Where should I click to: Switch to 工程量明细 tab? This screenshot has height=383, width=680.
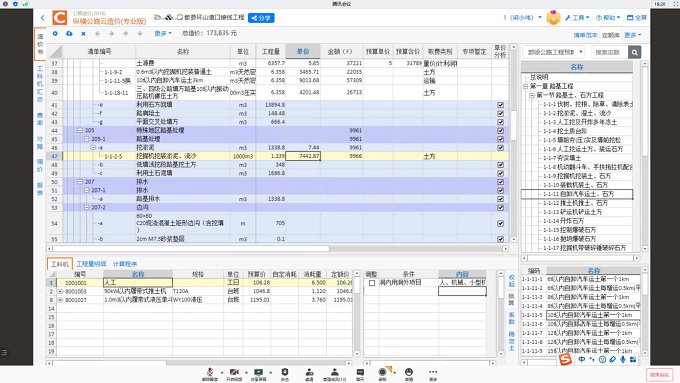pyautogui.click(x=91, y=264)
